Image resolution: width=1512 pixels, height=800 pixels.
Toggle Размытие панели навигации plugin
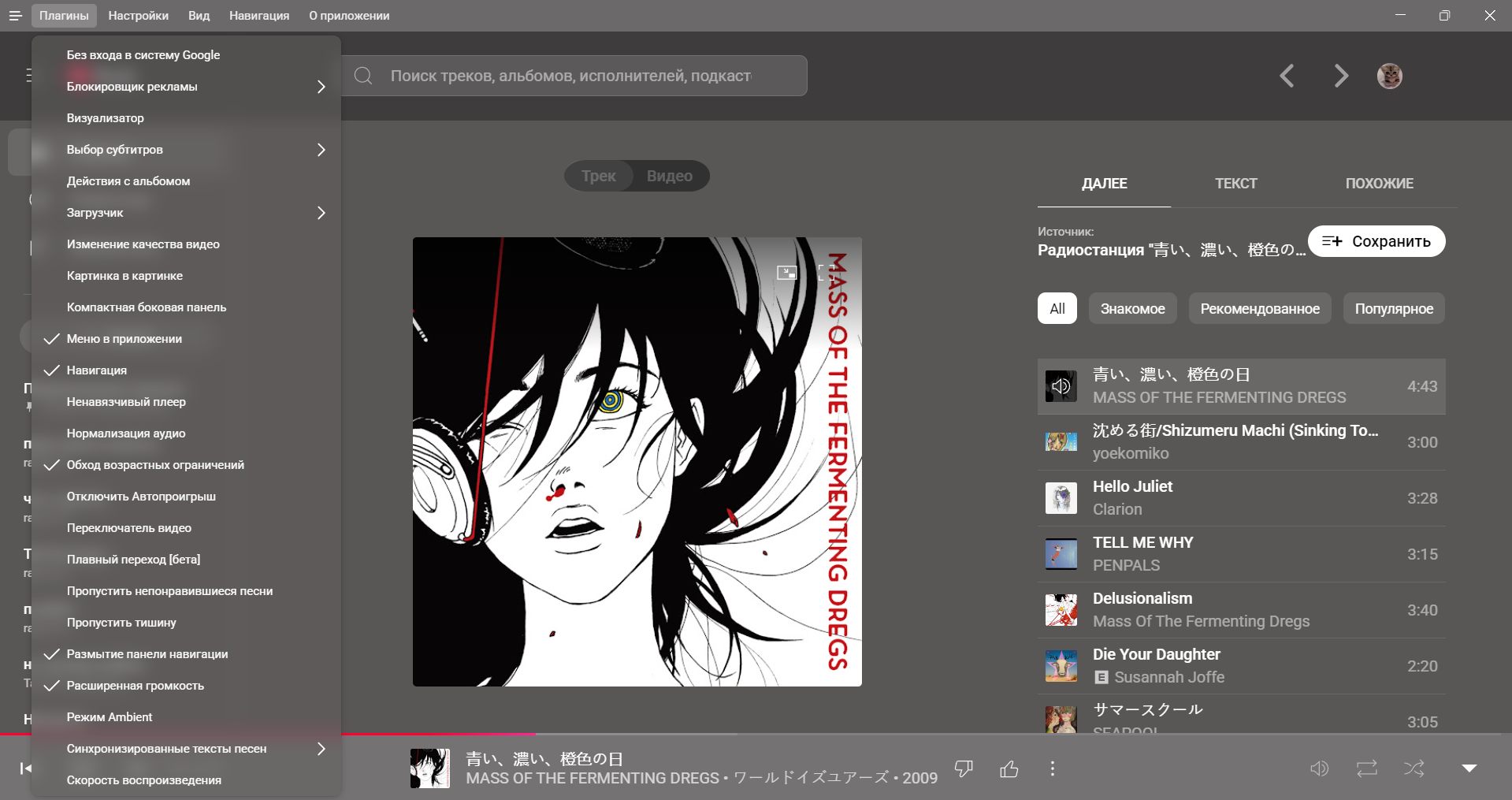(x=186, y=654)
